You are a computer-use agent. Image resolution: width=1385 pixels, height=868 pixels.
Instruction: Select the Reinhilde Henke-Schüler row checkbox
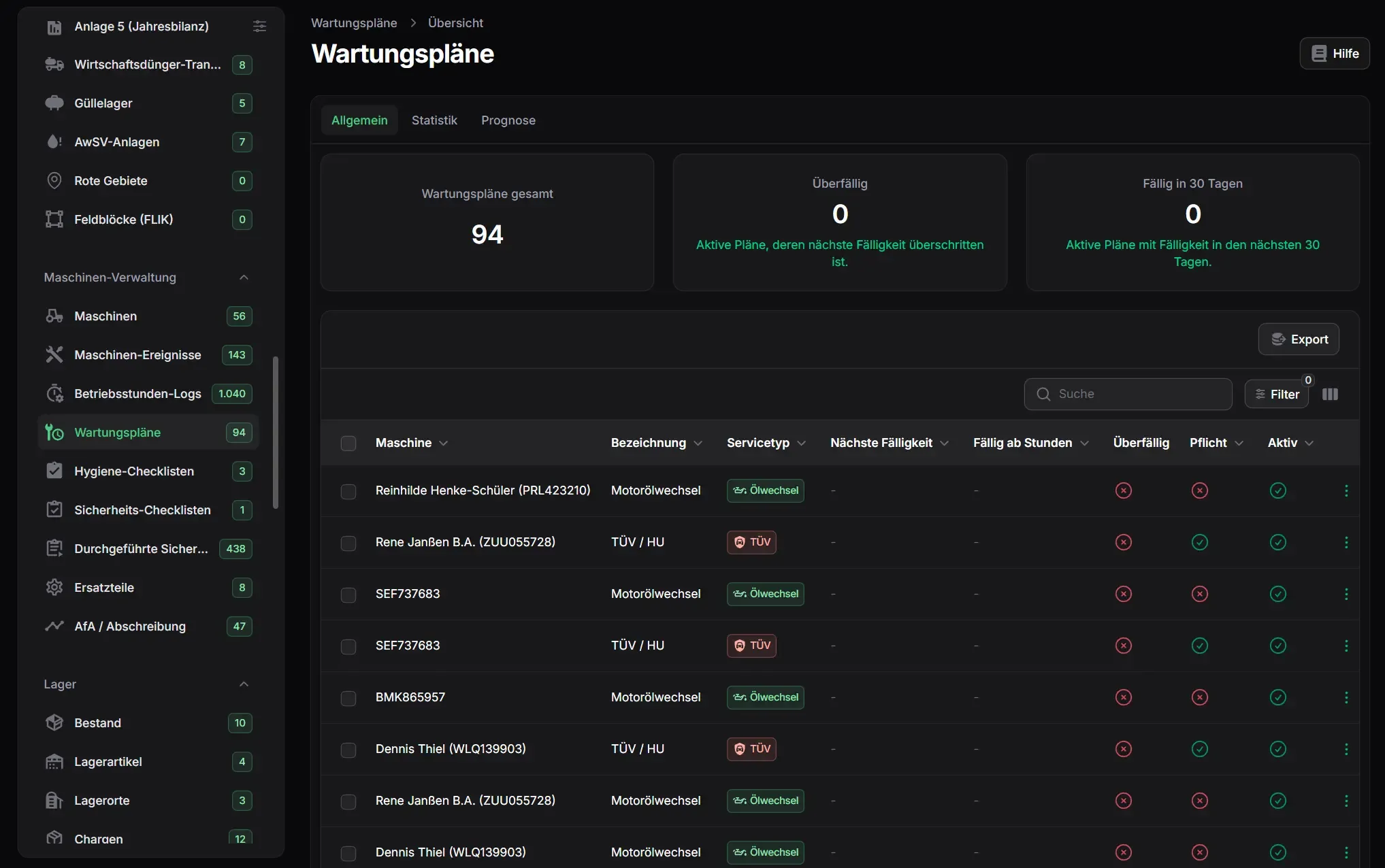[348, 492]
